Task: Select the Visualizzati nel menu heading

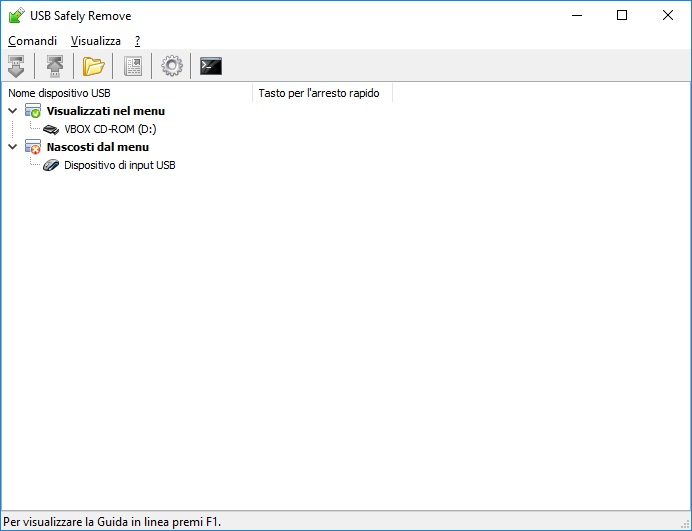Action: [106, 111]
